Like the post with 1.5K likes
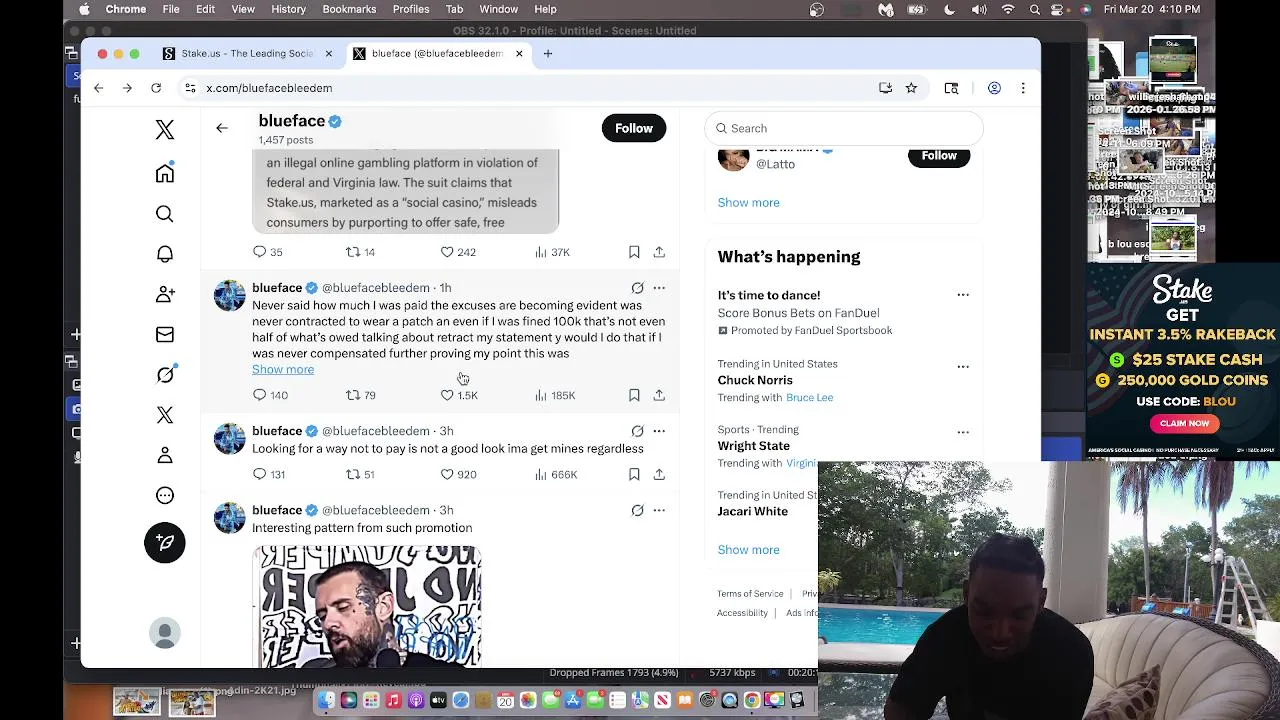The image size is (1280, 720). point(447,395)
